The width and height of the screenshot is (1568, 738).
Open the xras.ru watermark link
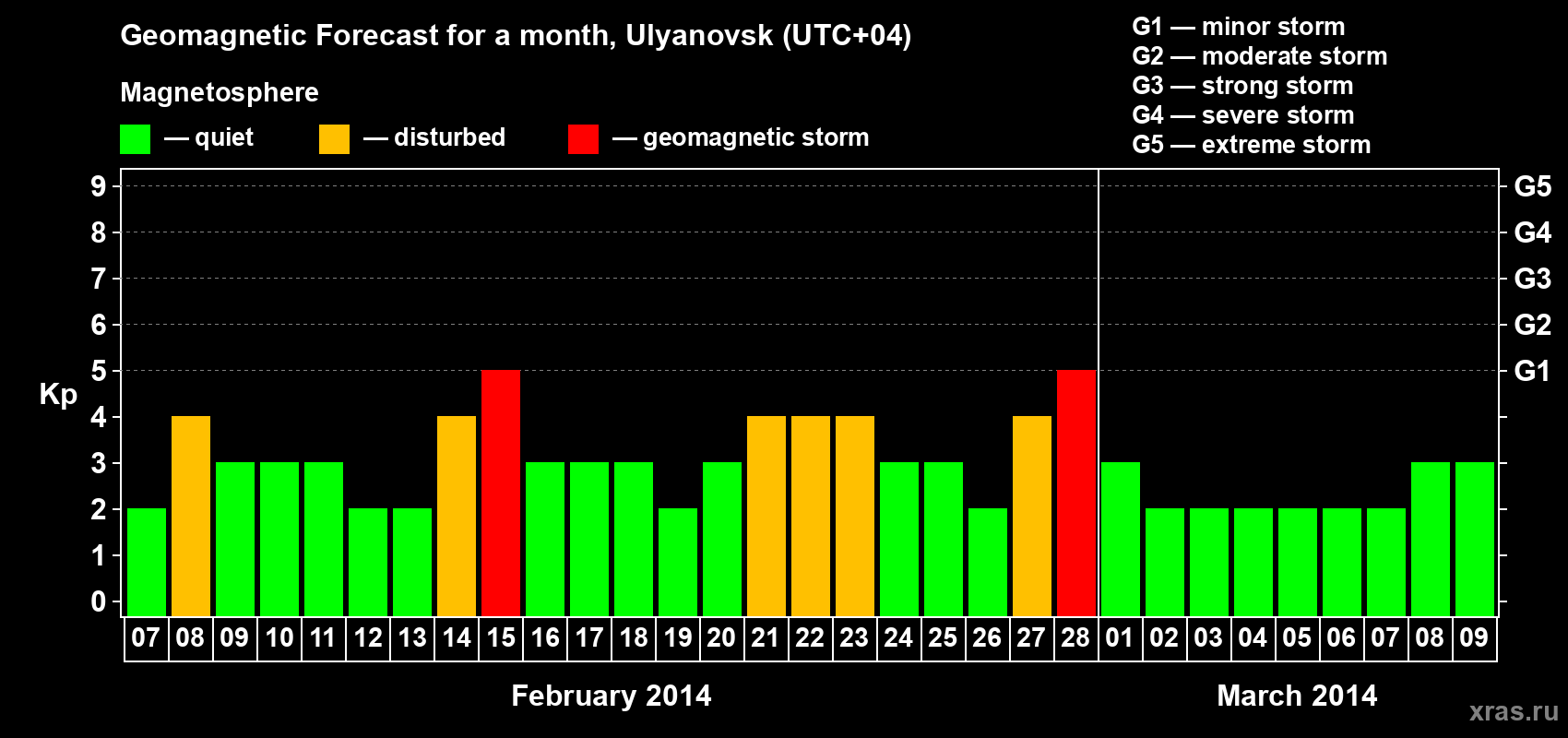click(x=1514, y=711)
